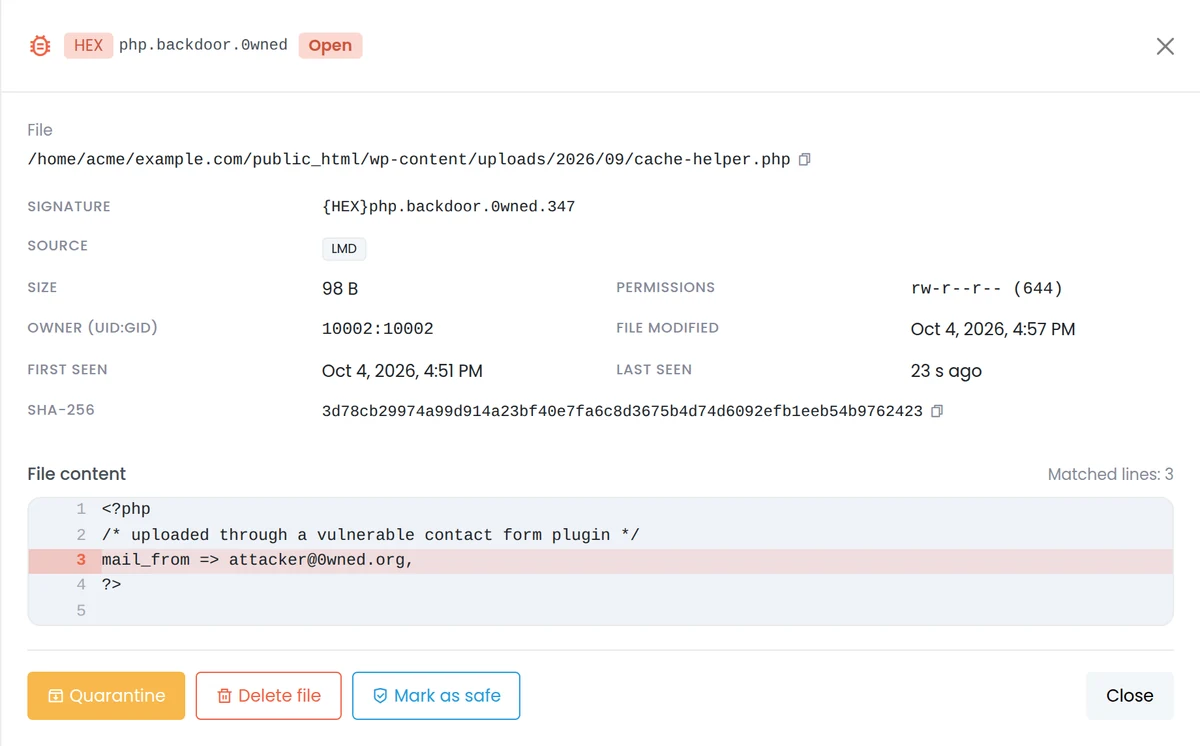Screen dimensions: 1200x746
Task: Close the dialog with the X icon
Action: pyautogui.click(x=1165, y=46)
